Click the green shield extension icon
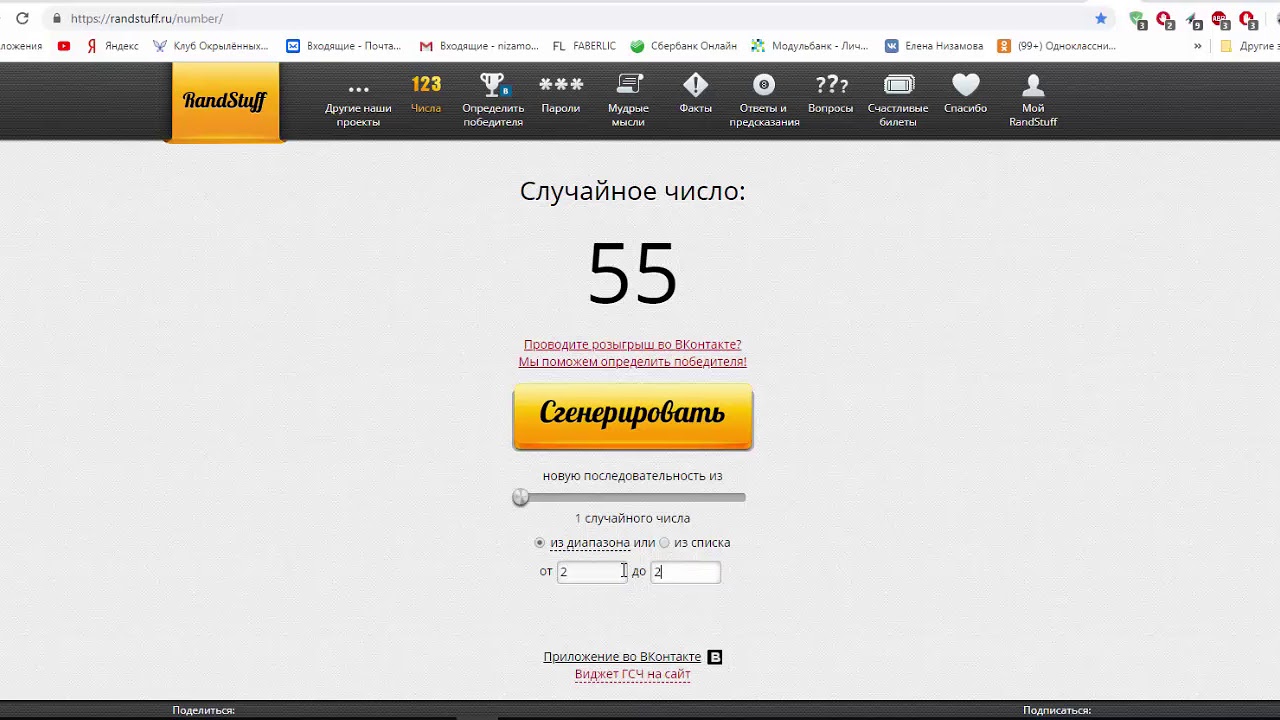Viewport: 1280px width, 720px height. 1137,19
